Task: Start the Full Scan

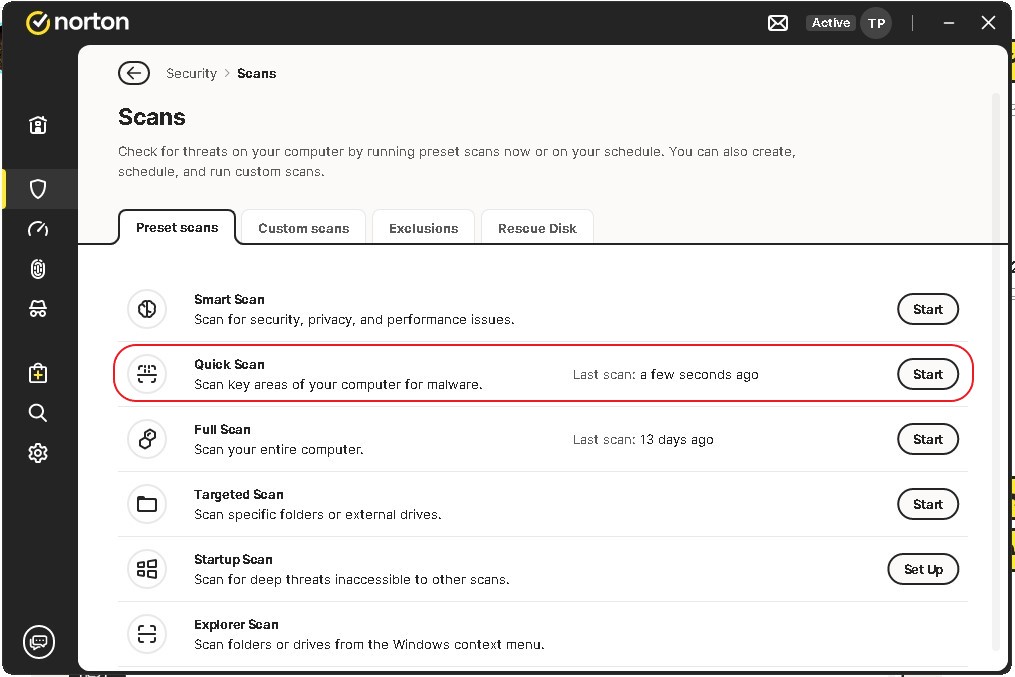Action: (x=928, y=439)
